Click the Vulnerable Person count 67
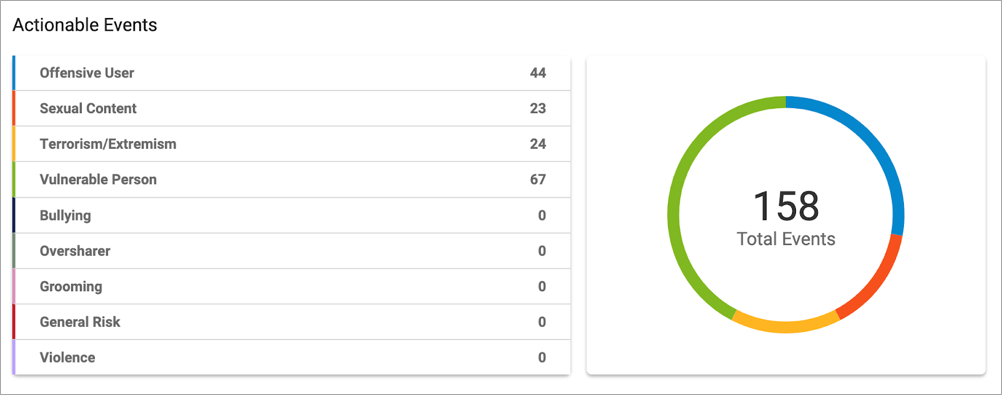Screen dimensions: 1002x395 tap(537, 180)
